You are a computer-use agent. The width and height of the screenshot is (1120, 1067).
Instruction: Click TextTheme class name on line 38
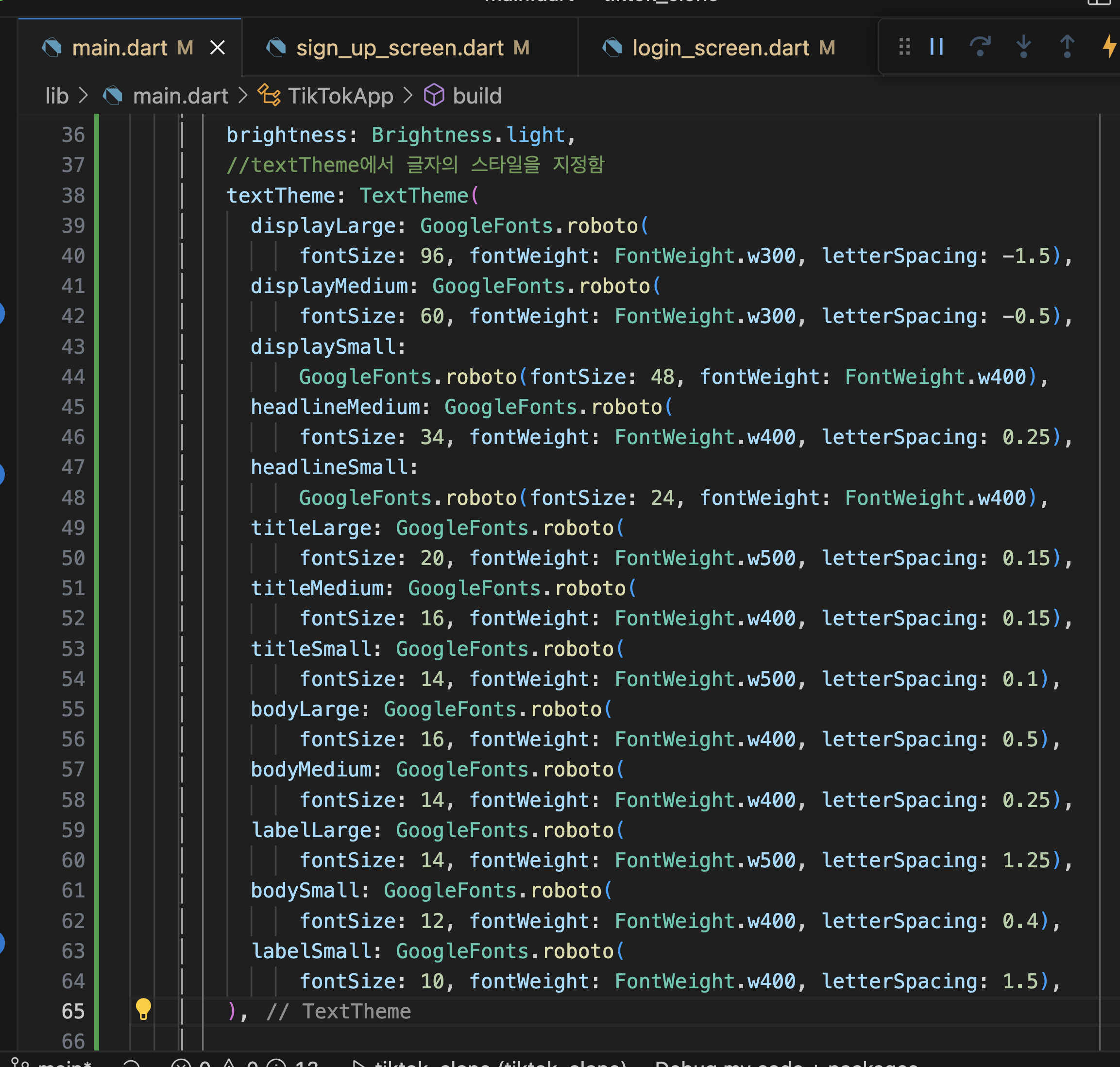[413, 196]
